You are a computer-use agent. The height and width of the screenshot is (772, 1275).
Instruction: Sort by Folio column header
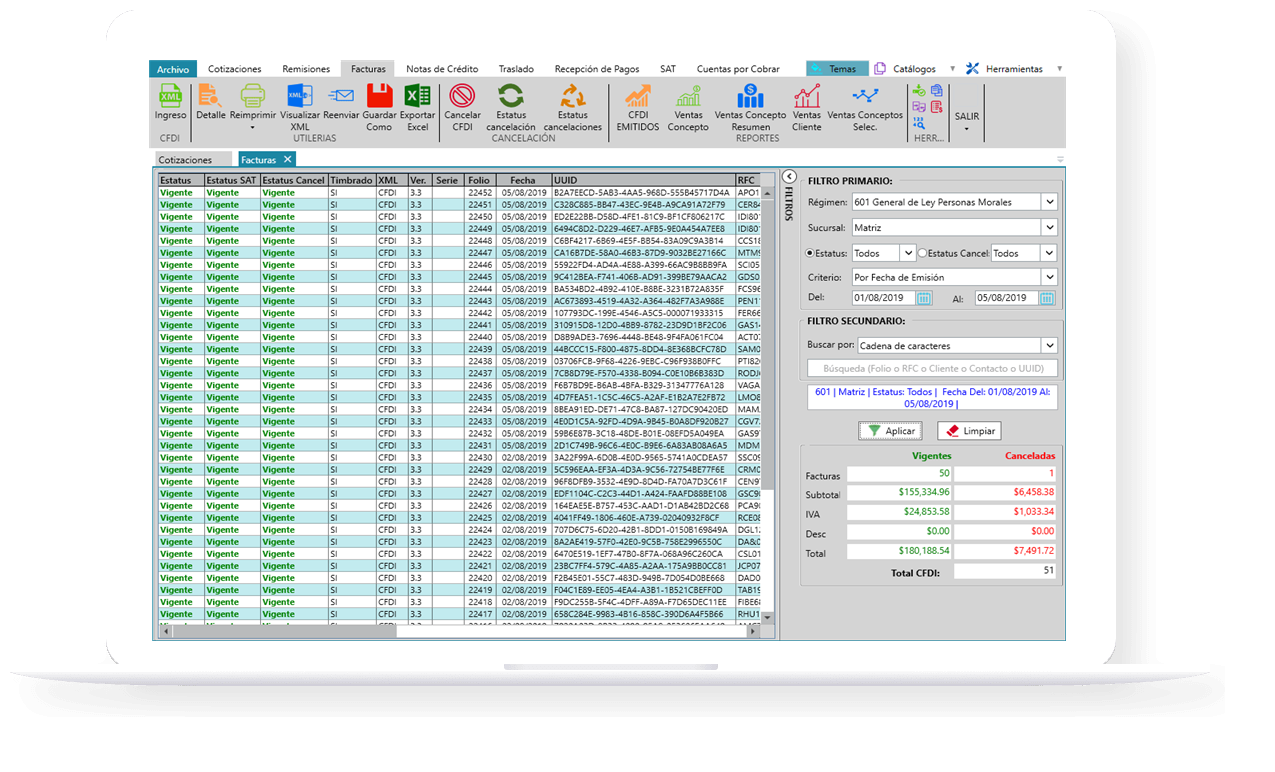point(479,181)
